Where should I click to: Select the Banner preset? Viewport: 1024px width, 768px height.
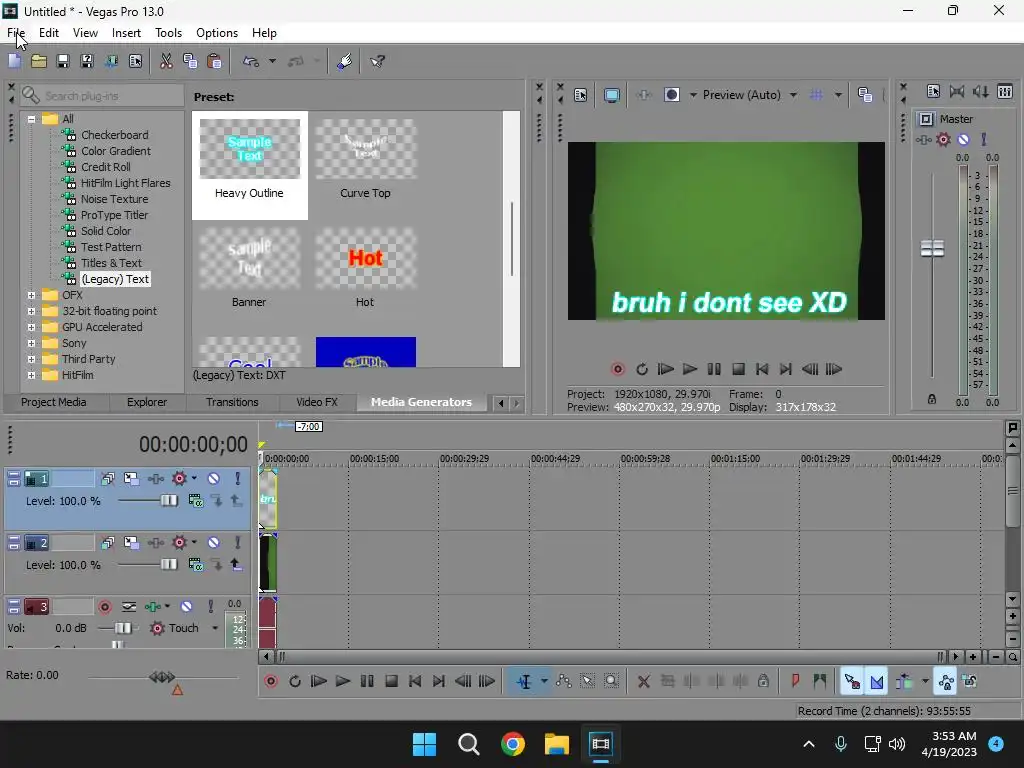(x=249, y=268)
